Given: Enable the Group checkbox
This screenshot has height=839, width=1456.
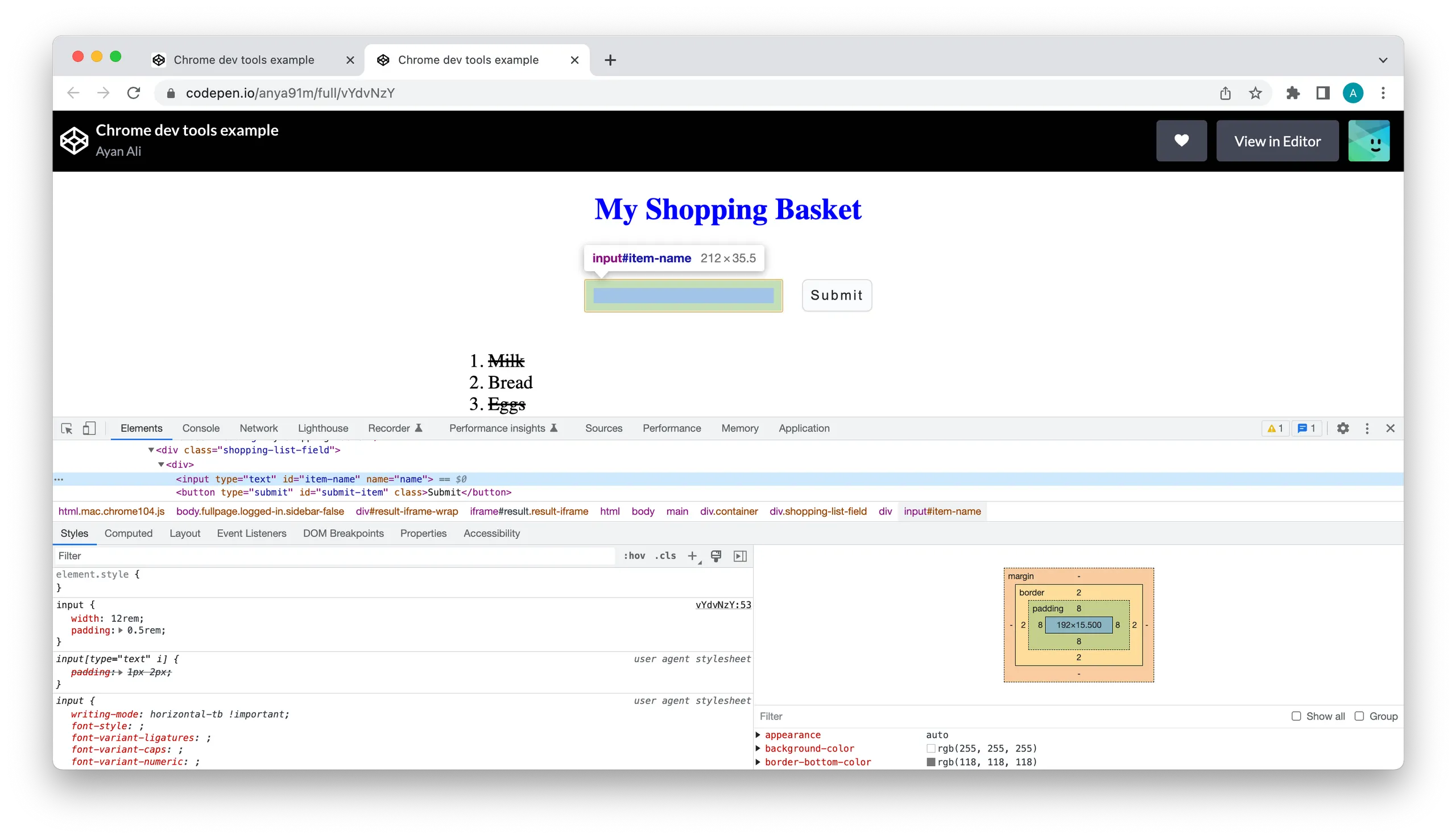Looking at the screenshot, I should tap(1359, 716).
